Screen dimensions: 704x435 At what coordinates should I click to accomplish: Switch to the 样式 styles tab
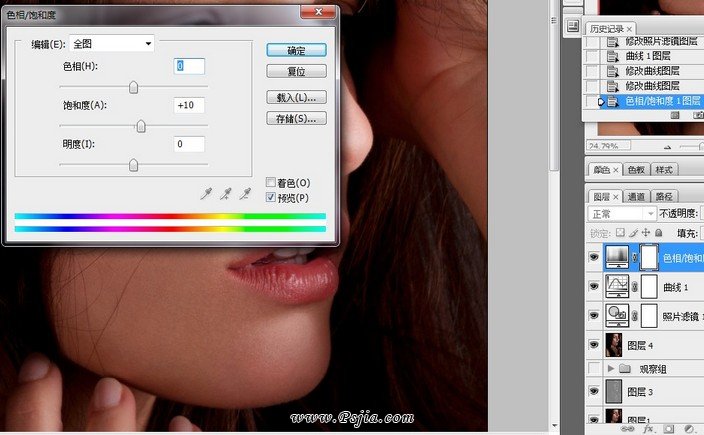tap(664, 170)
